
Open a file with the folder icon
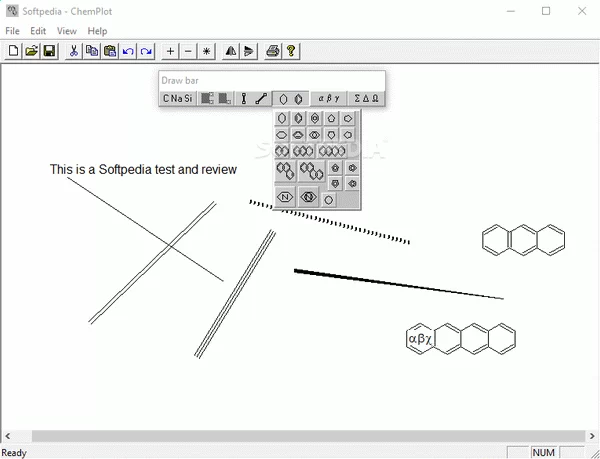[x=31, y=50]
